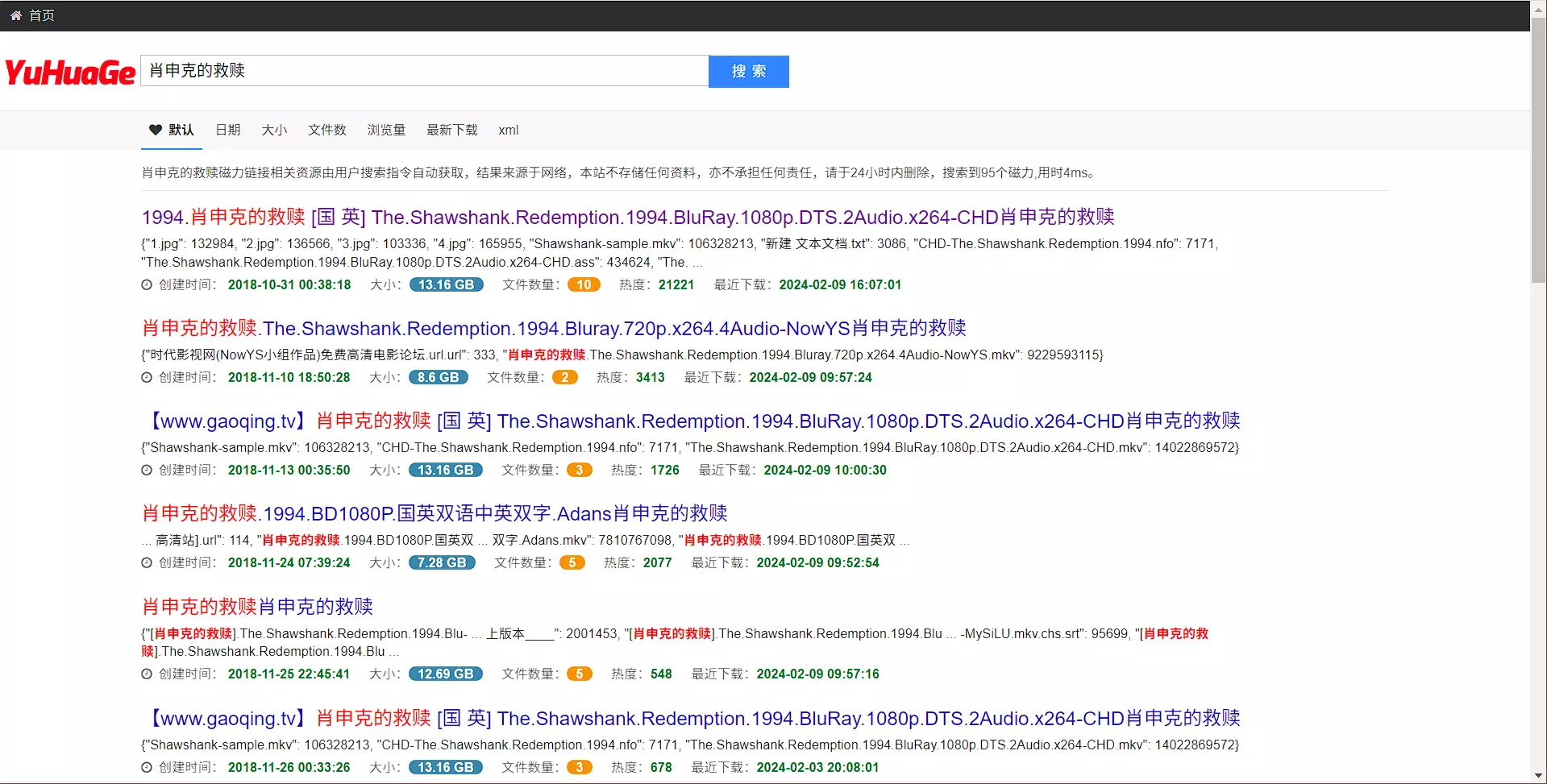1547x784 pixels.
Task: Click clock icon of first search result
Action: click(x=147, y=284)
